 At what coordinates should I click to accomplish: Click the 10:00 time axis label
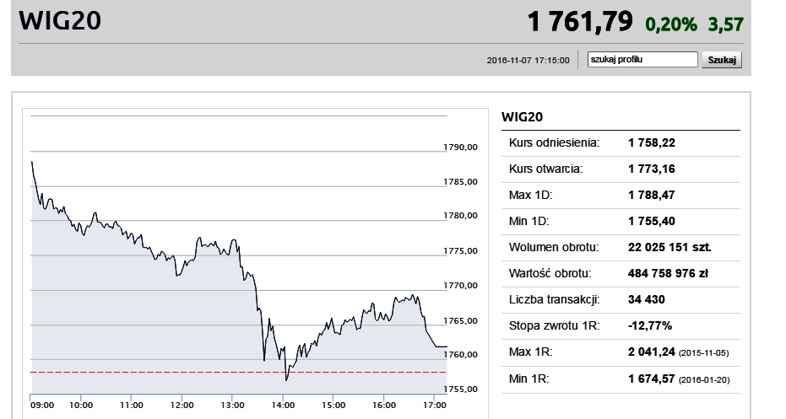[x=81, y=405]
